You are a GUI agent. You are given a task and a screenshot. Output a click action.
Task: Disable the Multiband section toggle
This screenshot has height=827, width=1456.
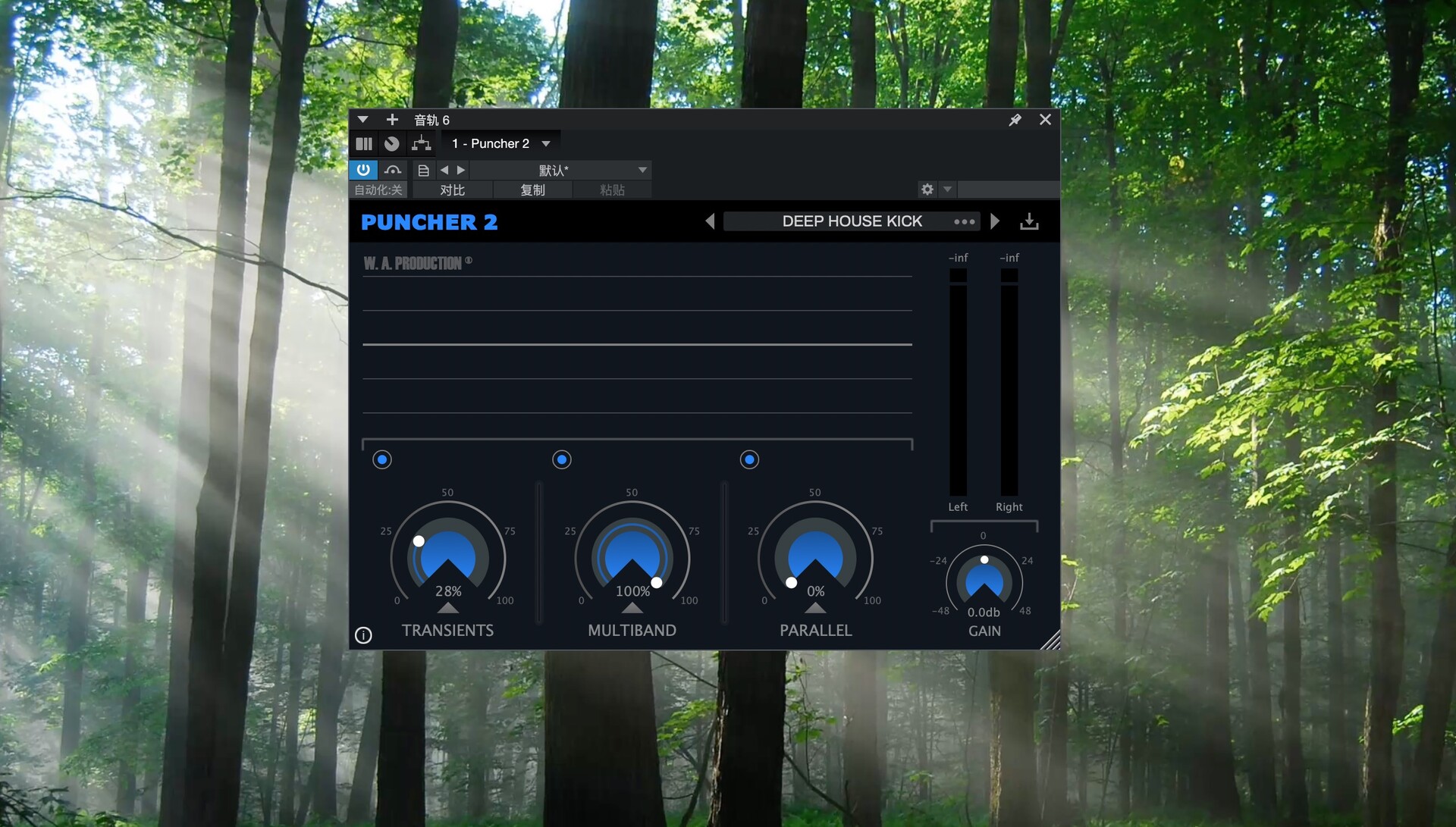[562, 459]
